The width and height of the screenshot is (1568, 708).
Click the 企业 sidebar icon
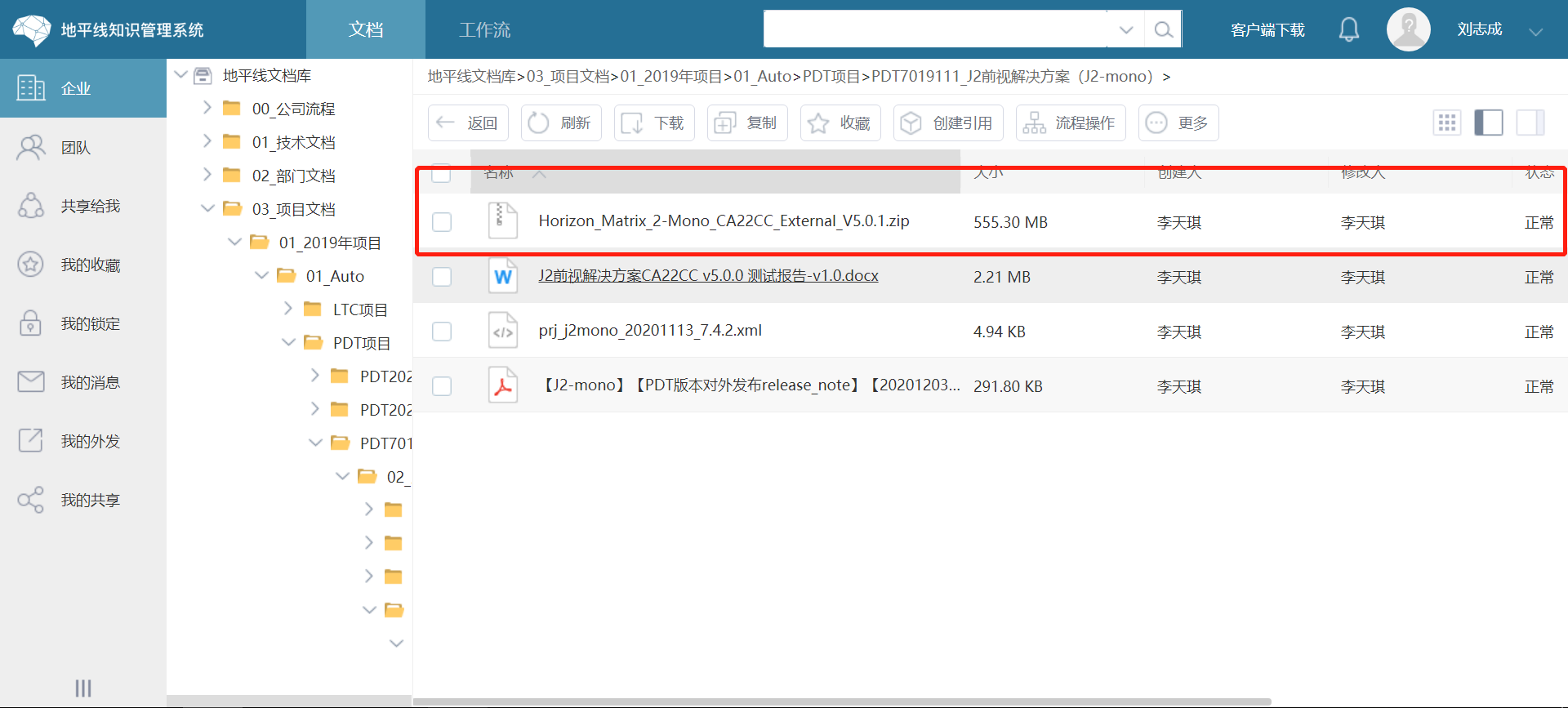[x=31, y=88]
